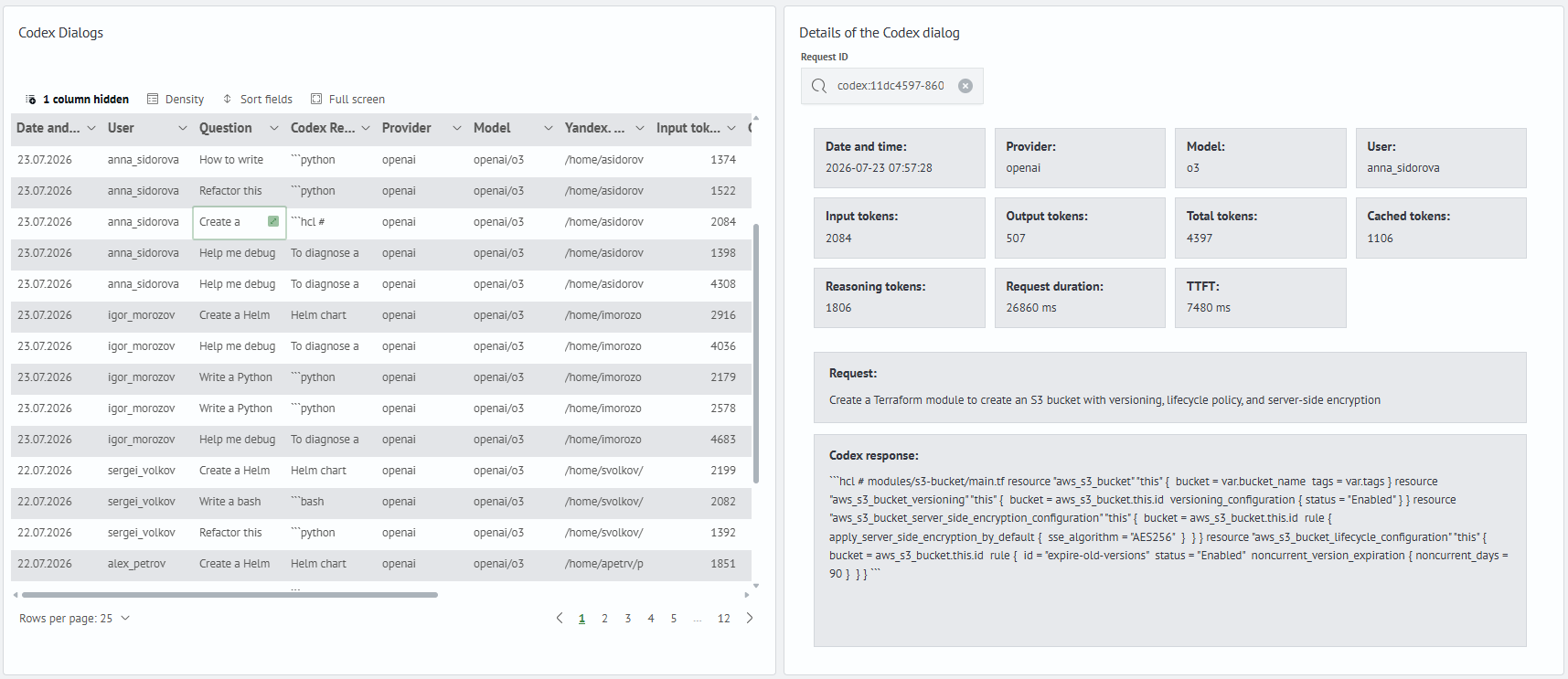Click the Request ID input field

pyautogui.click(x=891, y=86)
